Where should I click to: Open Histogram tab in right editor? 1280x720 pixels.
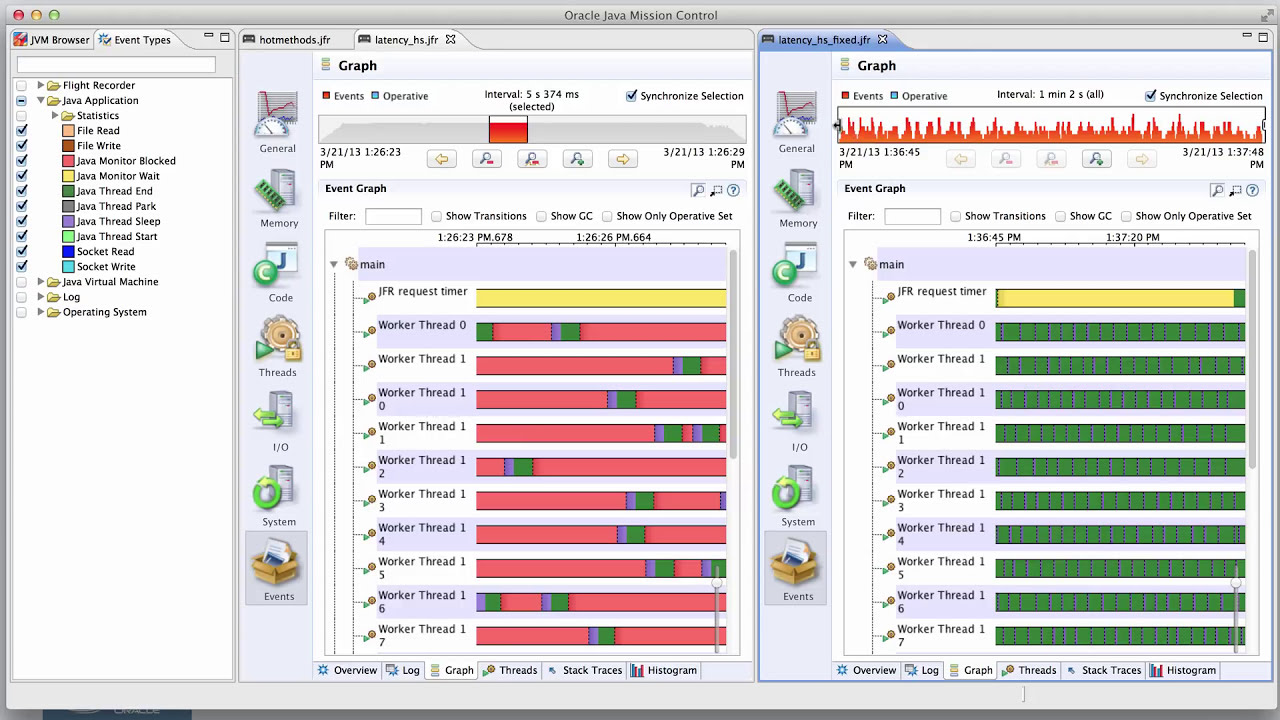1183,670
